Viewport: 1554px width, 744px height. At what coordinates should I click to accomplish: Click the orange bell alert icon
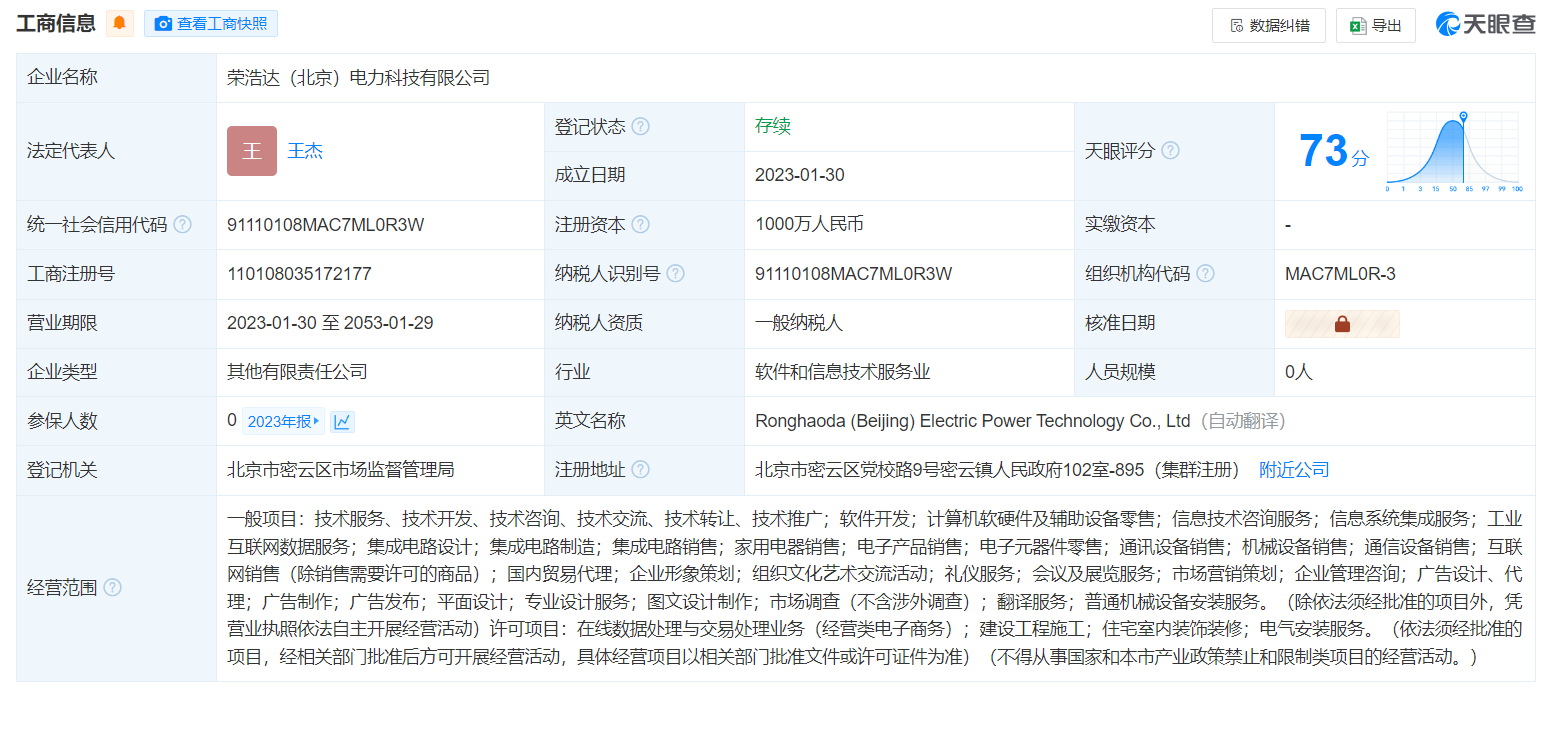coord(120,23)
